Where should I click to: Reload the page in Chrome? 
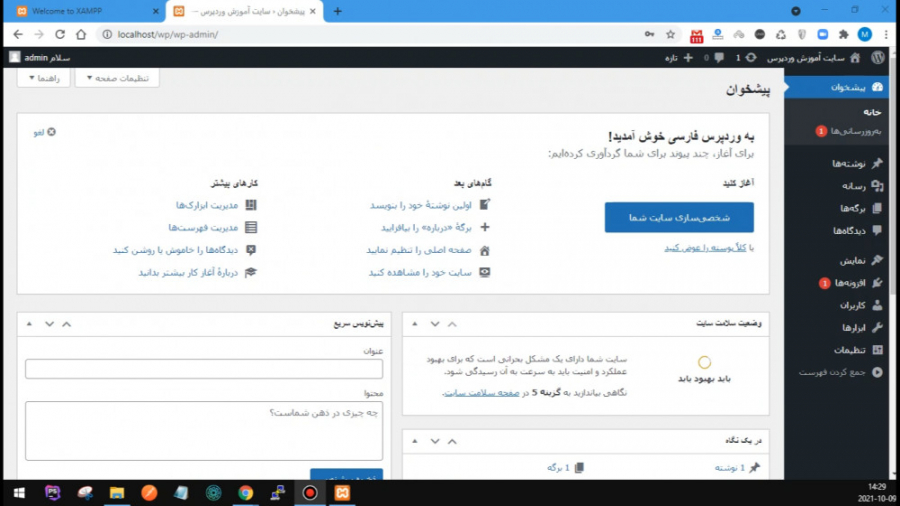coord(60,34)
